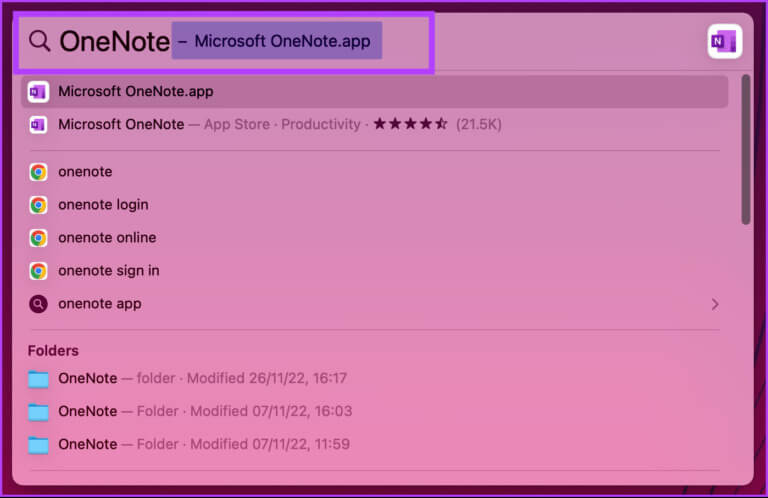The image size is (768, 498).
Task: Open Microsoft OneNote App Store result
Action: click(x=374, y=124)
